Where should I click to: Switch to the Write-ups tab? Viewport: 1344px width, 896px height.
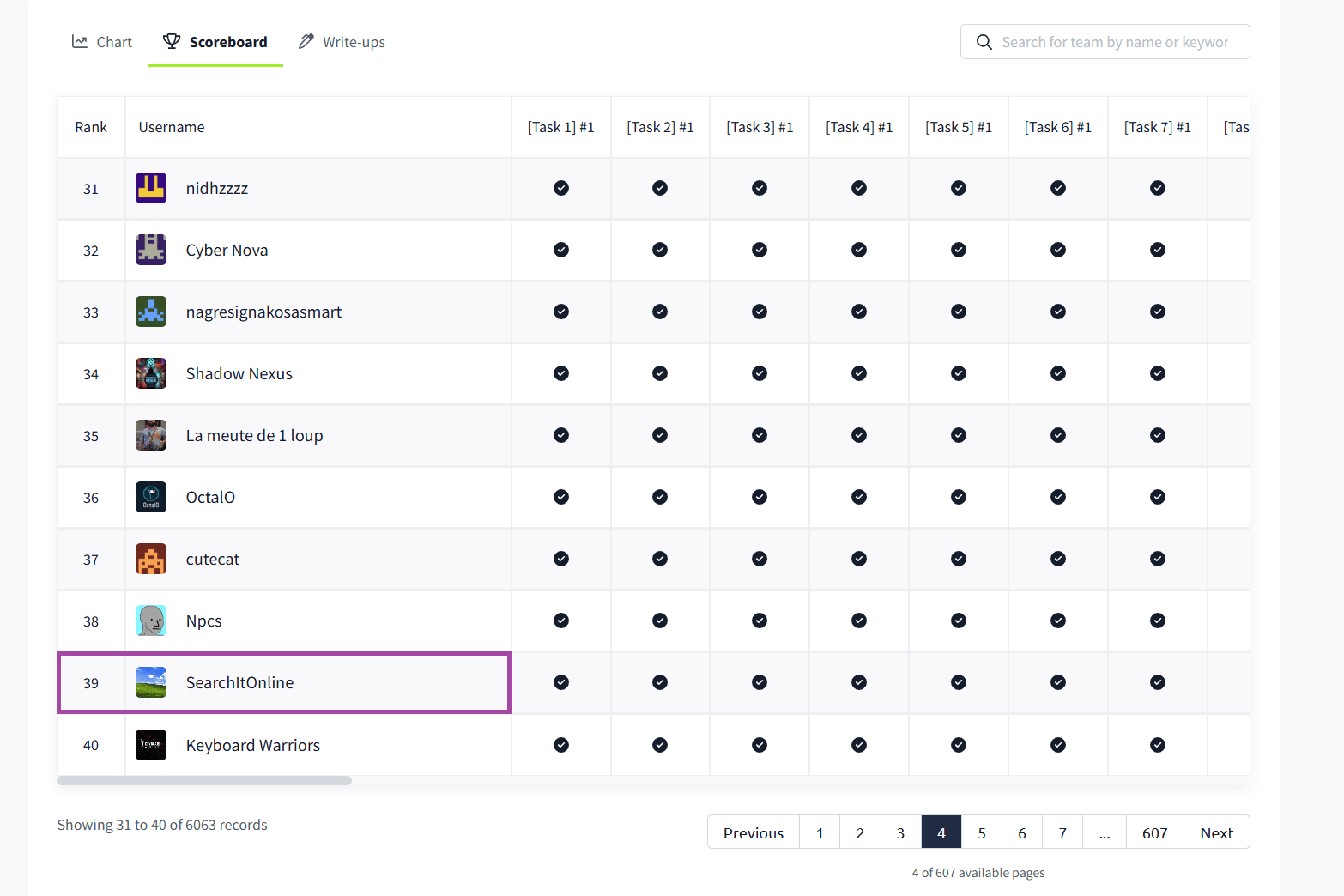click(x=342, y=42)
